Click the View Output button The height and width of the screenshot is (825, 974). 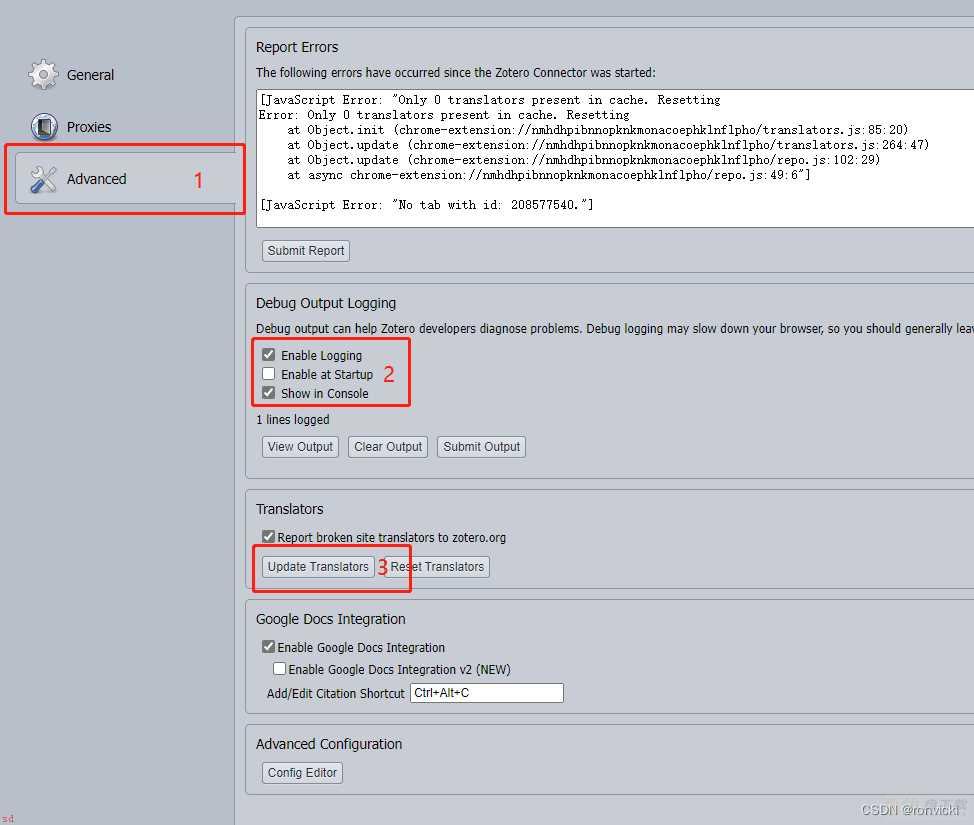click(300, 447)
